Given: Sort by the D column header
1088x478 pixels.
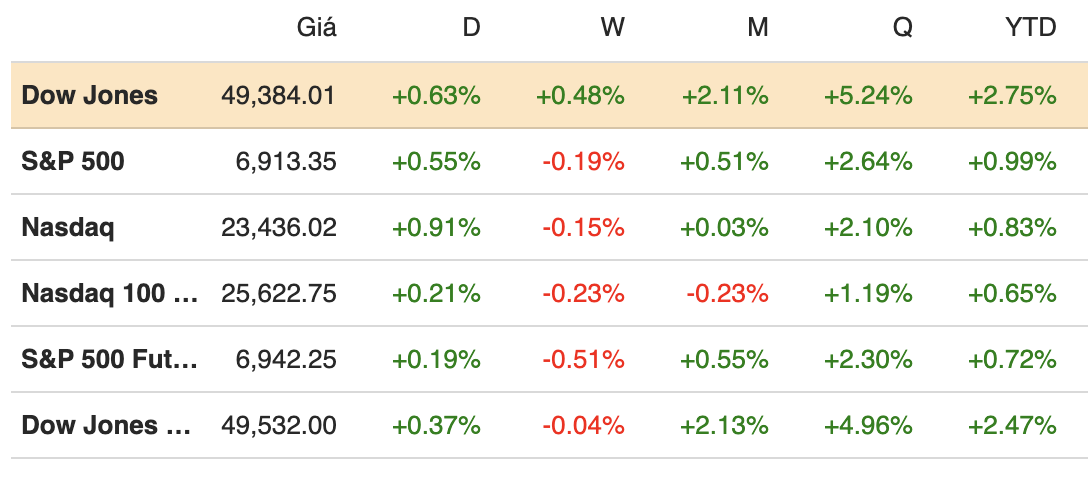Looking at the screenshot, I should 470,28.
